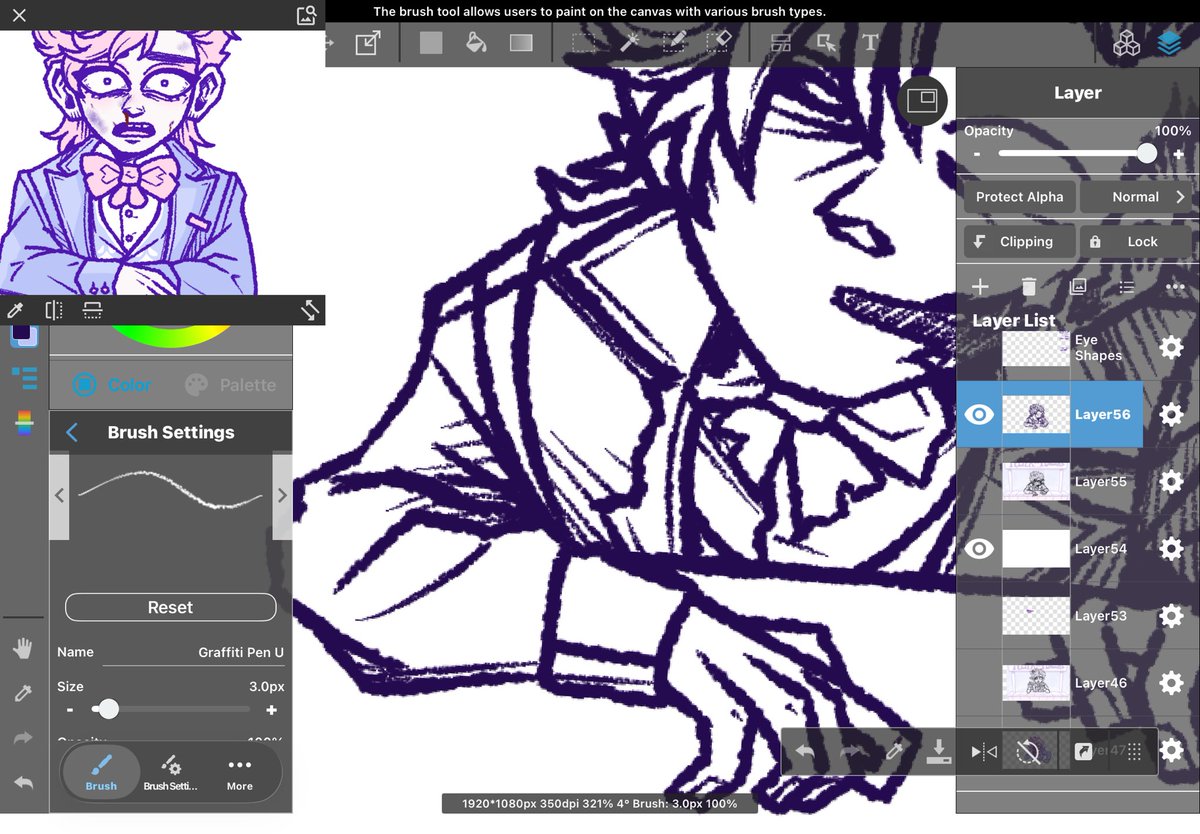Open the Materials cubes panel
This screenshot has height=834, width=1200.
pyautogui.click(x=1127, y=44)
